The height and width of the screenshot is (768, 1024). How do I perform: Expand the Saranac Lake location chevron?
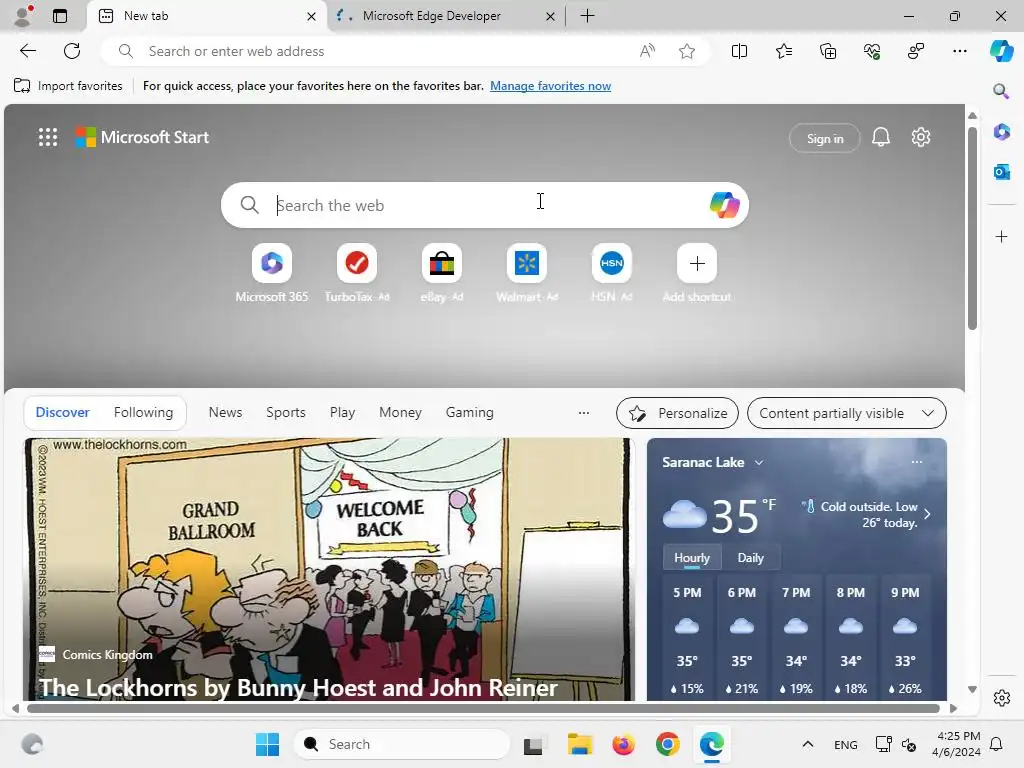tap(759, 462)
